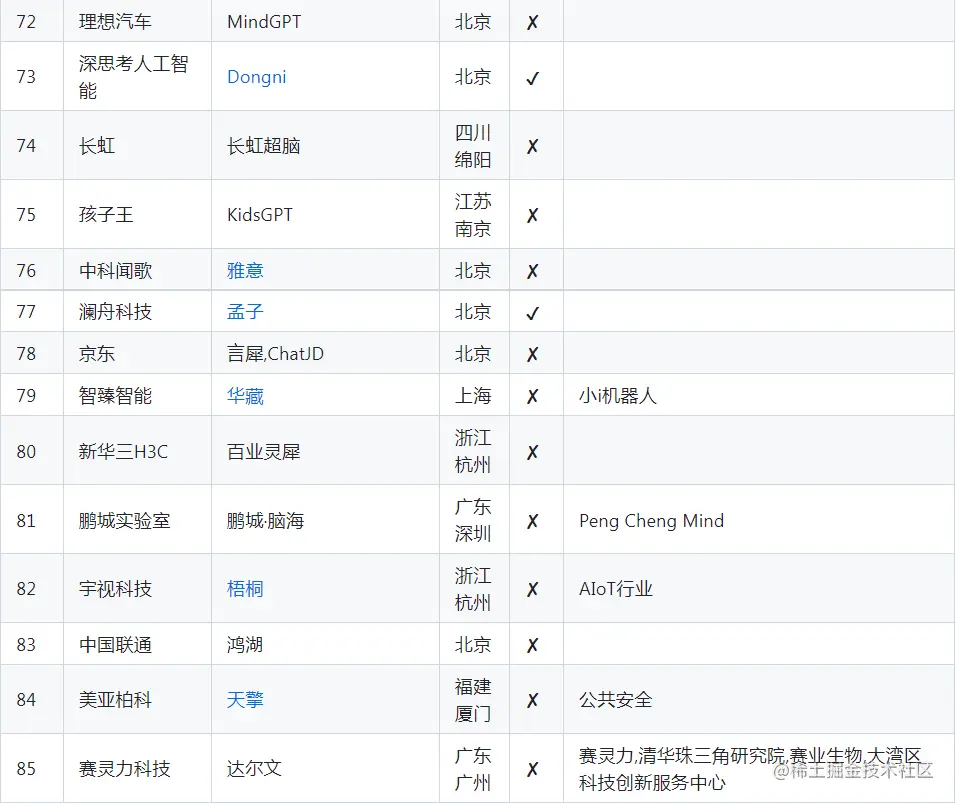Open the 雅意 link for 中科闻歌
Screen dimensions: 956x803
[x=243, y=269]
